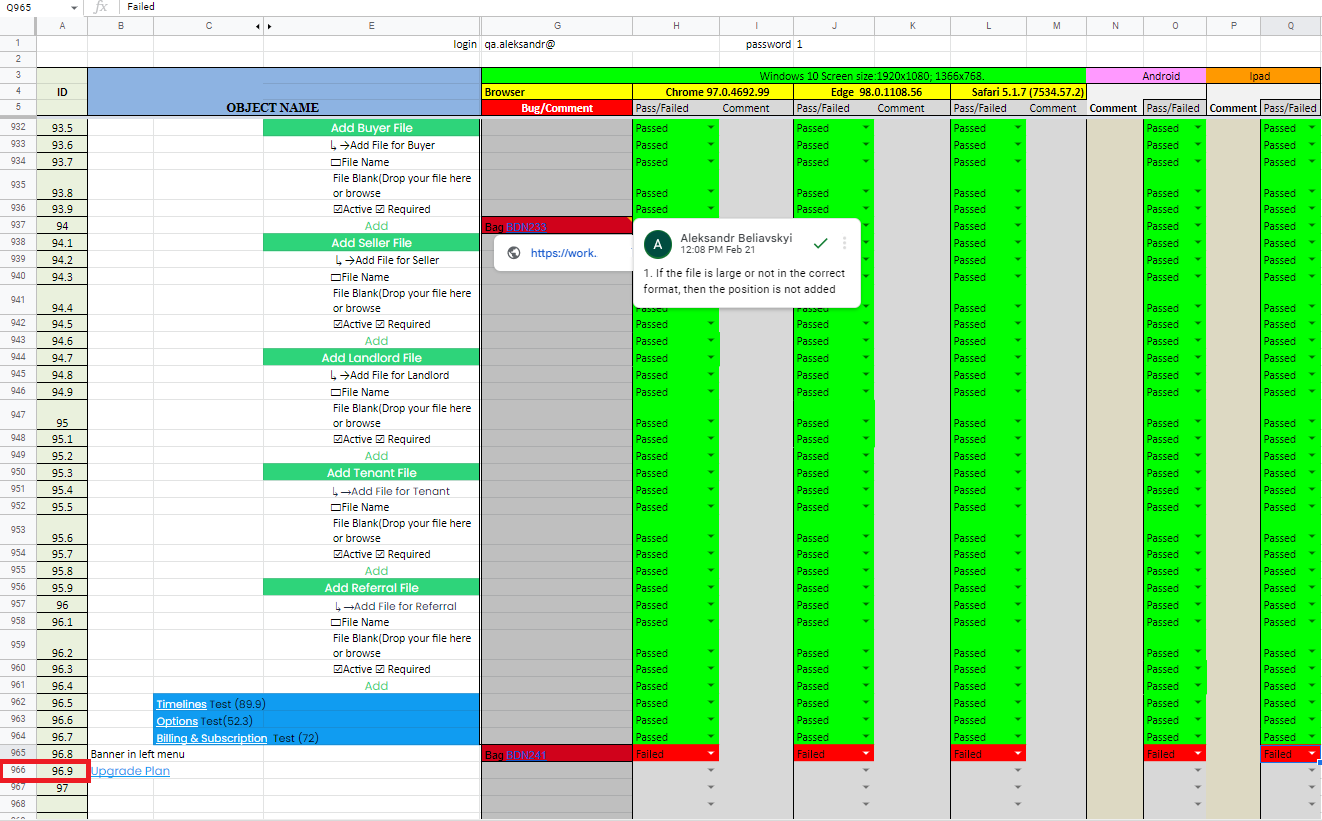Select the 'Edge 98.0.1108.56' header cell
The height and width of the screenshot is (821, 1322).
872,92
